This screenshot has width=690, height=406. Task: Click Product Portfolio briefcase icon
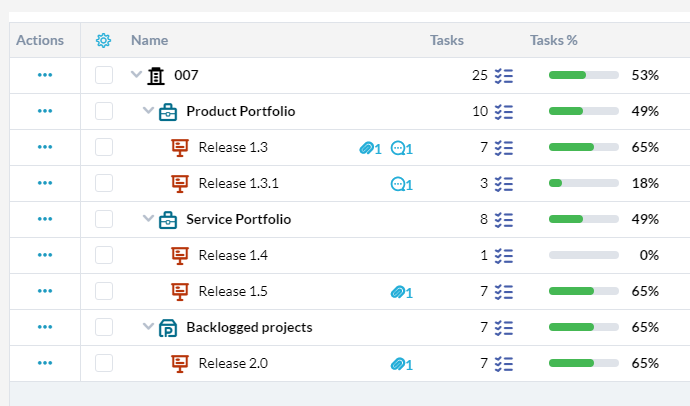pos(168,112)
